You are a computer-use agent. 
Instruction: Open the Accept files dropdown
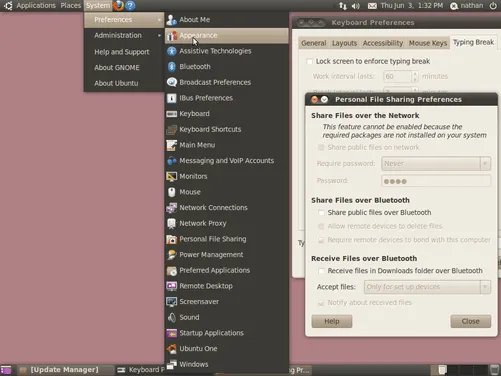tap(427, 287)
